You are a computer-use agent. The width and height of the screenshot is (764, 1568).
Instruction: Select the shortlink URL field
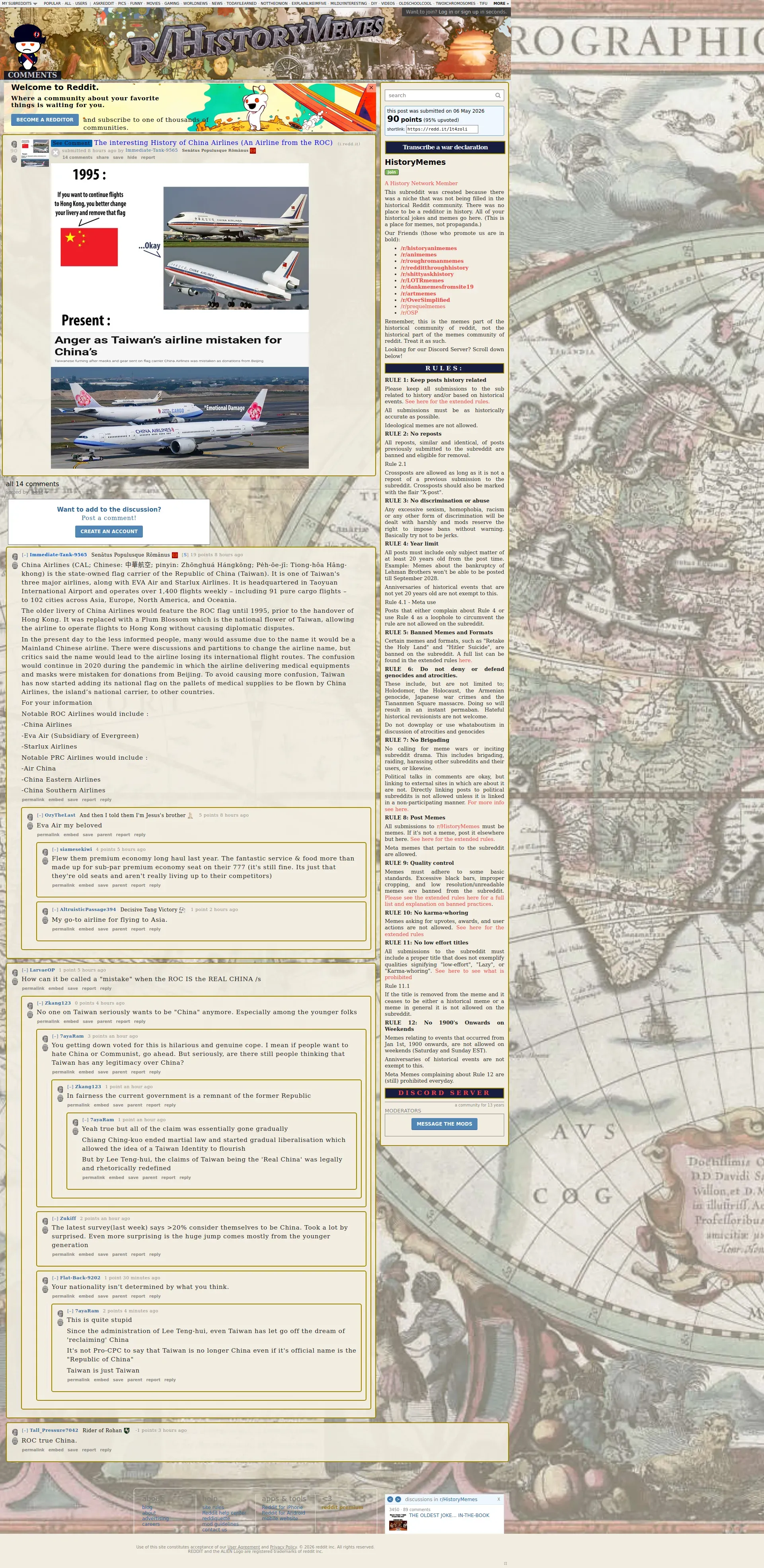(442, 129)
